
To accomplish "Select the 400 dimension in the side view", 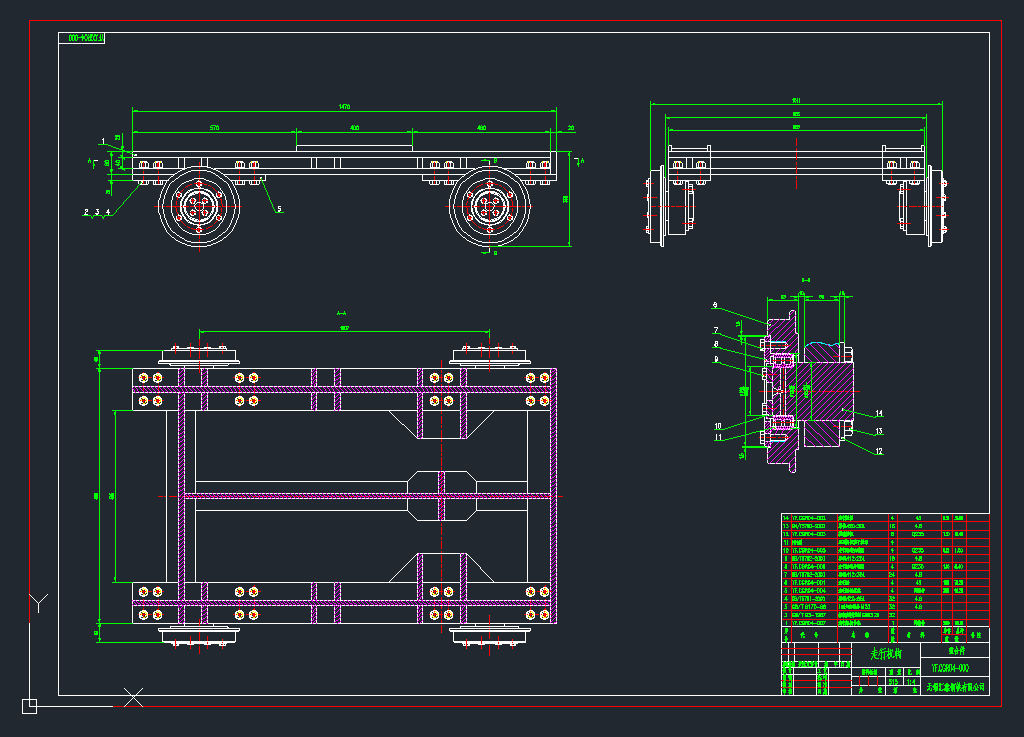I will [354, 128].
